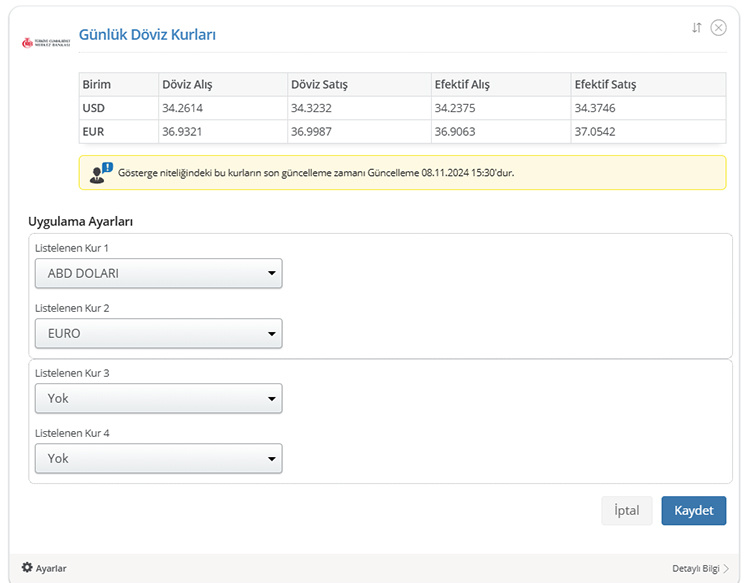The width and height of the screenshot is (750, 583).
Task: Open the Listelenen Kur 4 dropdown
Action: pyautogui.click(x=158, y=459)
